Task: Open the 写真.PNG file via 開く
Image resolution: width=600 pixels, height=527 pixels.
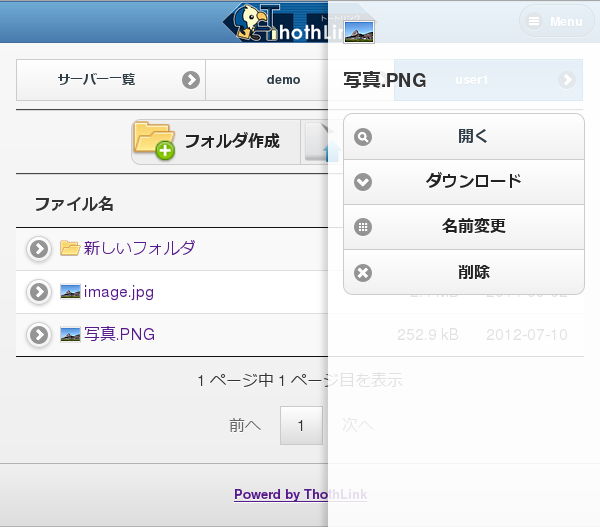Action: click(464, 137)
